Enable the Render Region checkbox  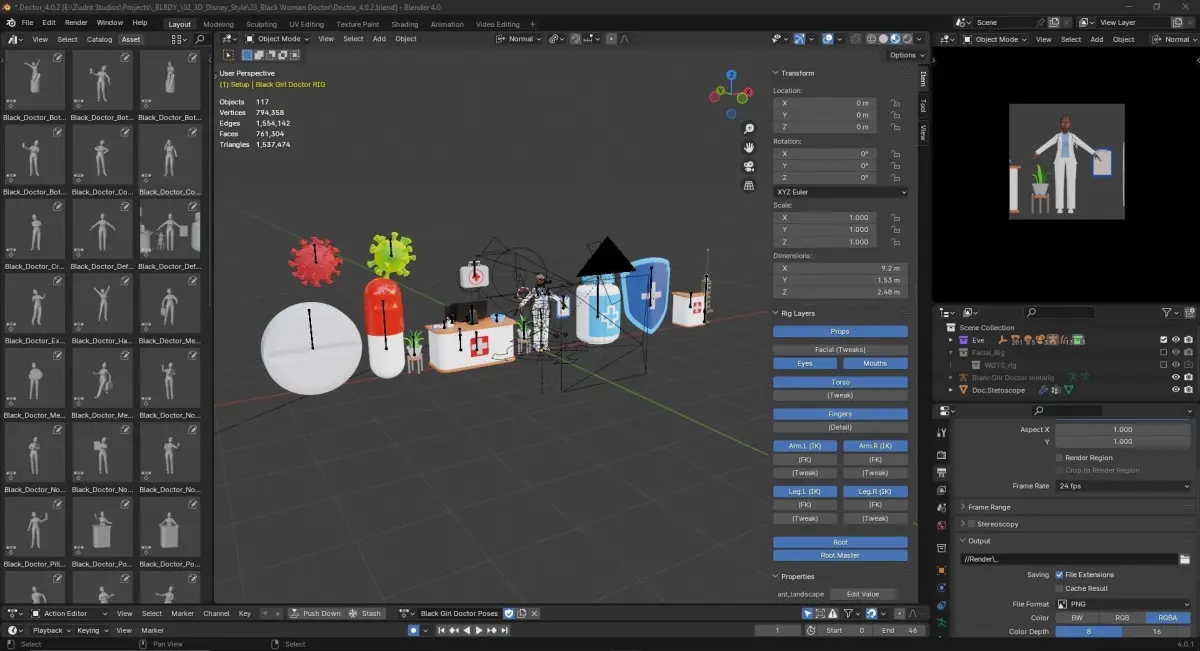pyautogui.click(x=1059, y=458)
